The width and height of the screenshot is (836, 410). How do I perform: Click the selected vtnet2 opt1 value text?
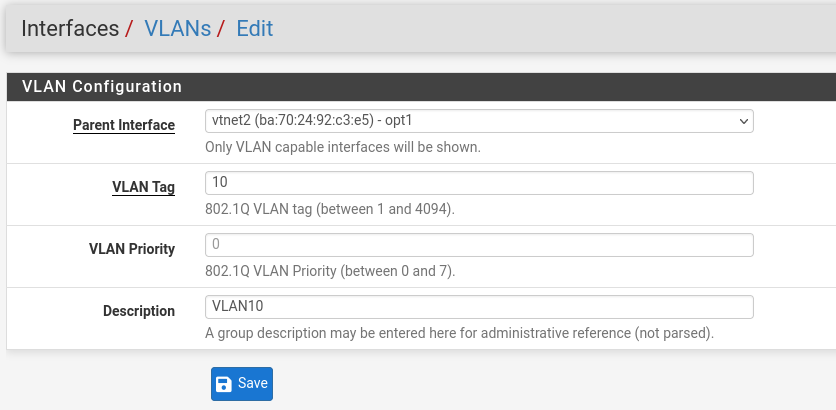(x=312, y=121)
